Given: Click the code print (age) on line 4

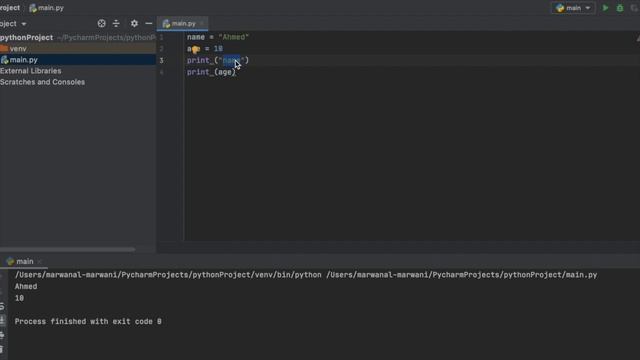Looking at the screenshot, I should [211, 72].
